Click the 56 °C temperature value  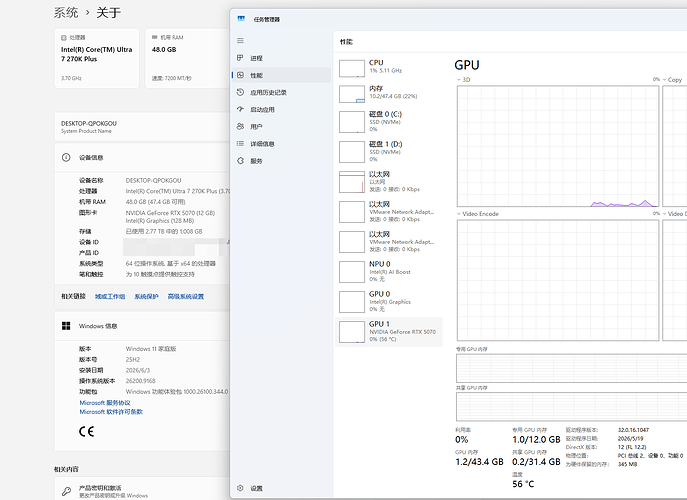tap(523, 484)
